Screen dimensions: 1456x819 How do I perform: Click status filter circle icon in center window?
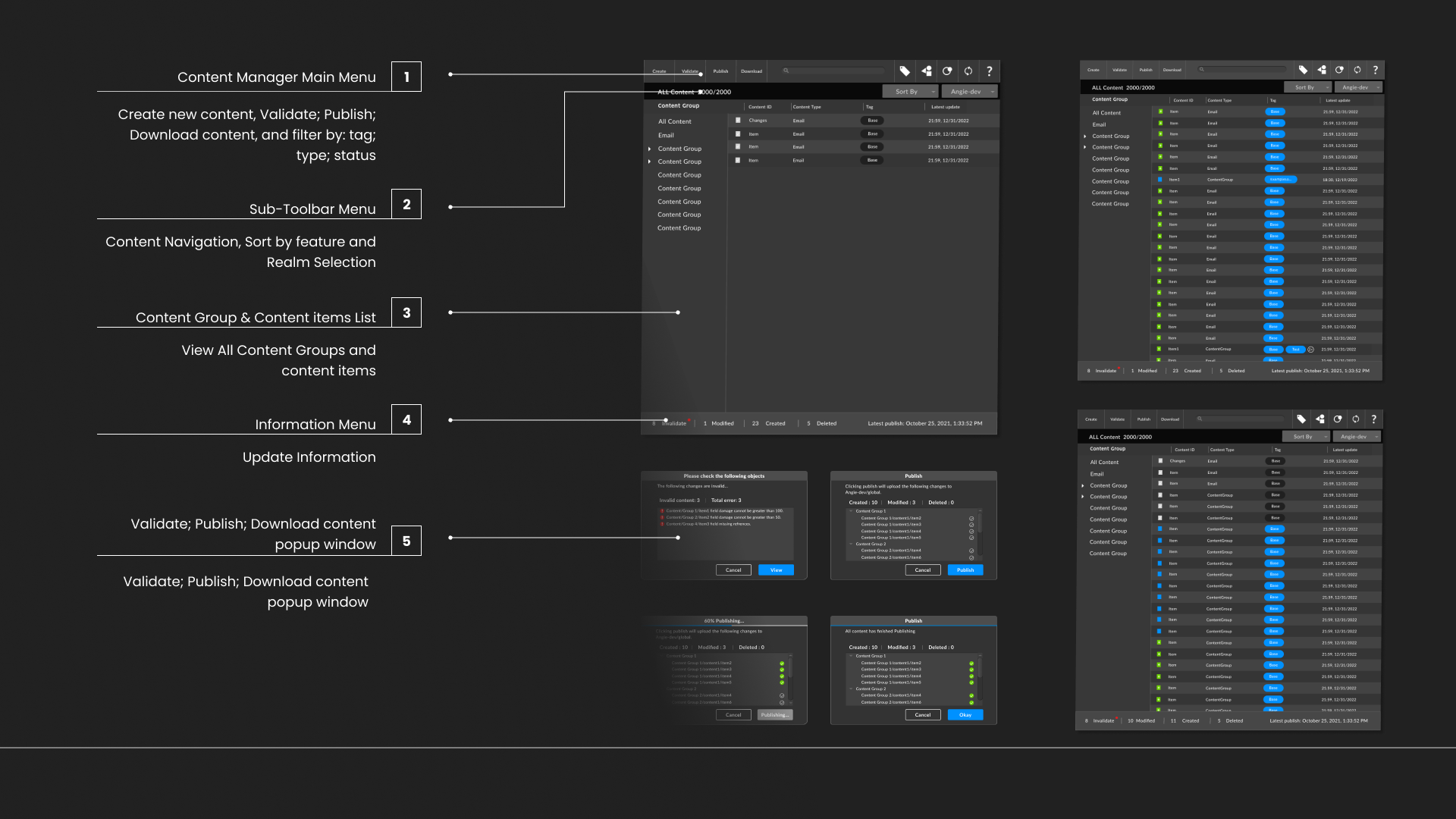947,71
